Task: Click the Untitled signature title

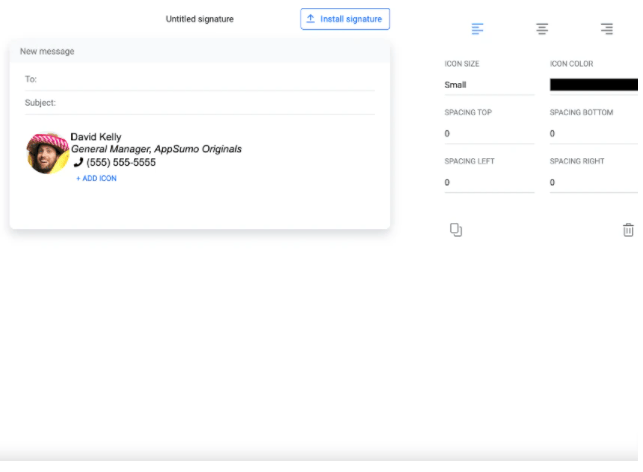Action: 200,19
